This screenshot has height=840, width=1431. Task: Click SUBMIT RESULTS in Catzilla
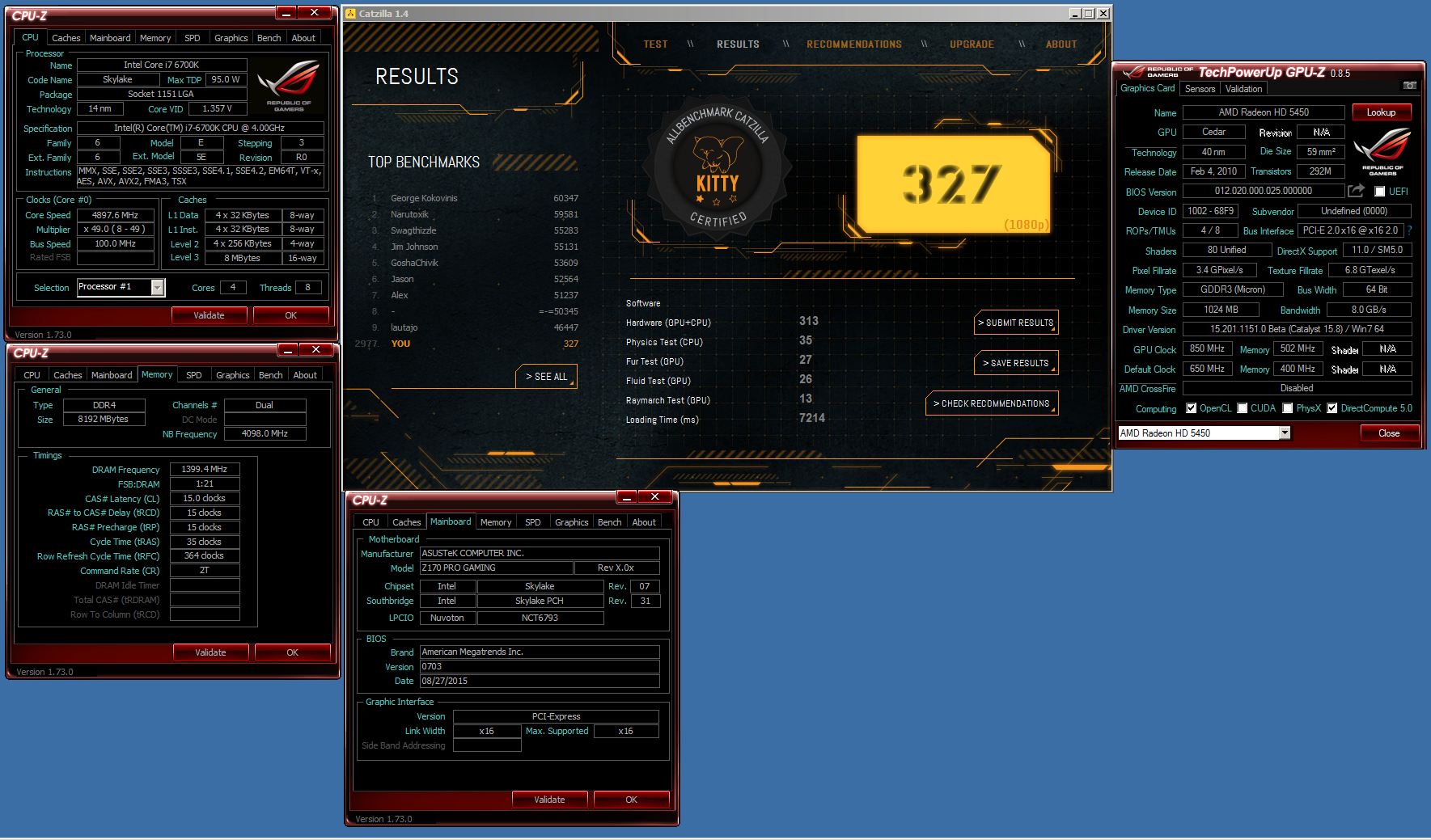click(x=1016, y=323)
